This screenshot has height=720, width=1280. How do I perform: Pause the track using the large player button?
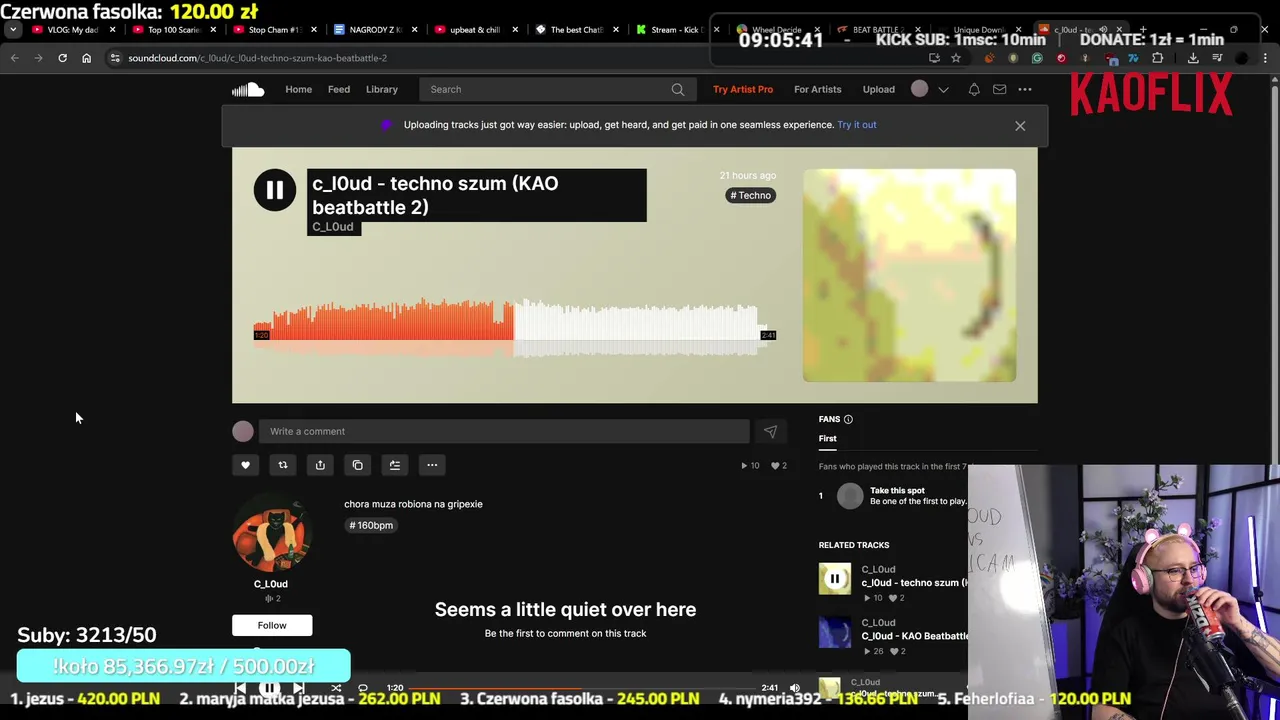pos(274,190)
